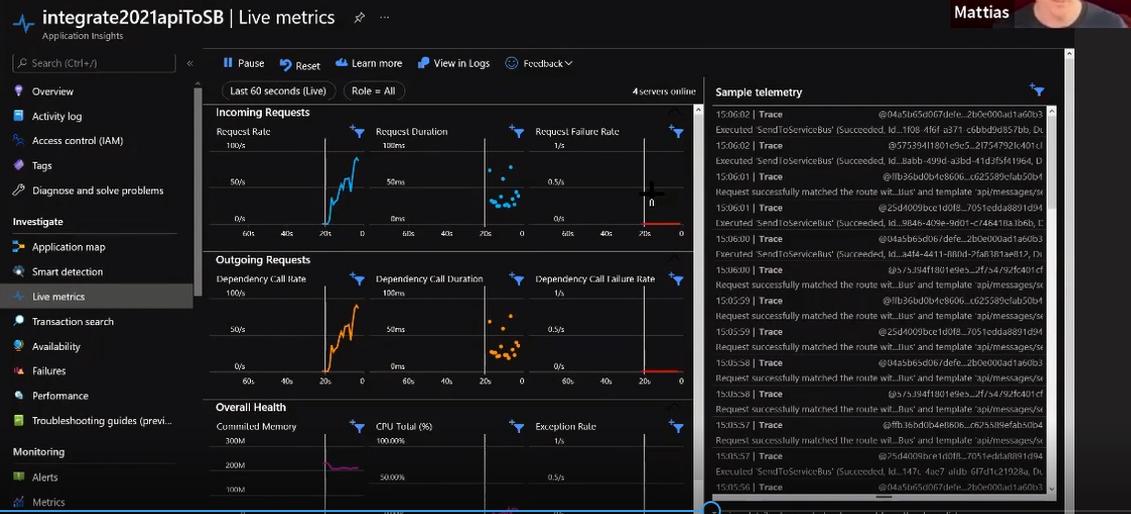The height and width of the screenshot is (514, 1131).
Task: Click the Transaction search icon
Action: pos(19,322)
